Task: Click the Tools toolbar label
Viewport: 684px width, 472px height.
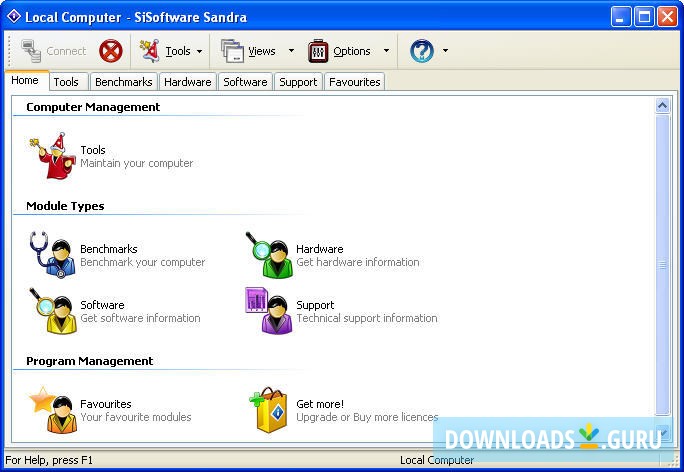Action: coord(178,51)
